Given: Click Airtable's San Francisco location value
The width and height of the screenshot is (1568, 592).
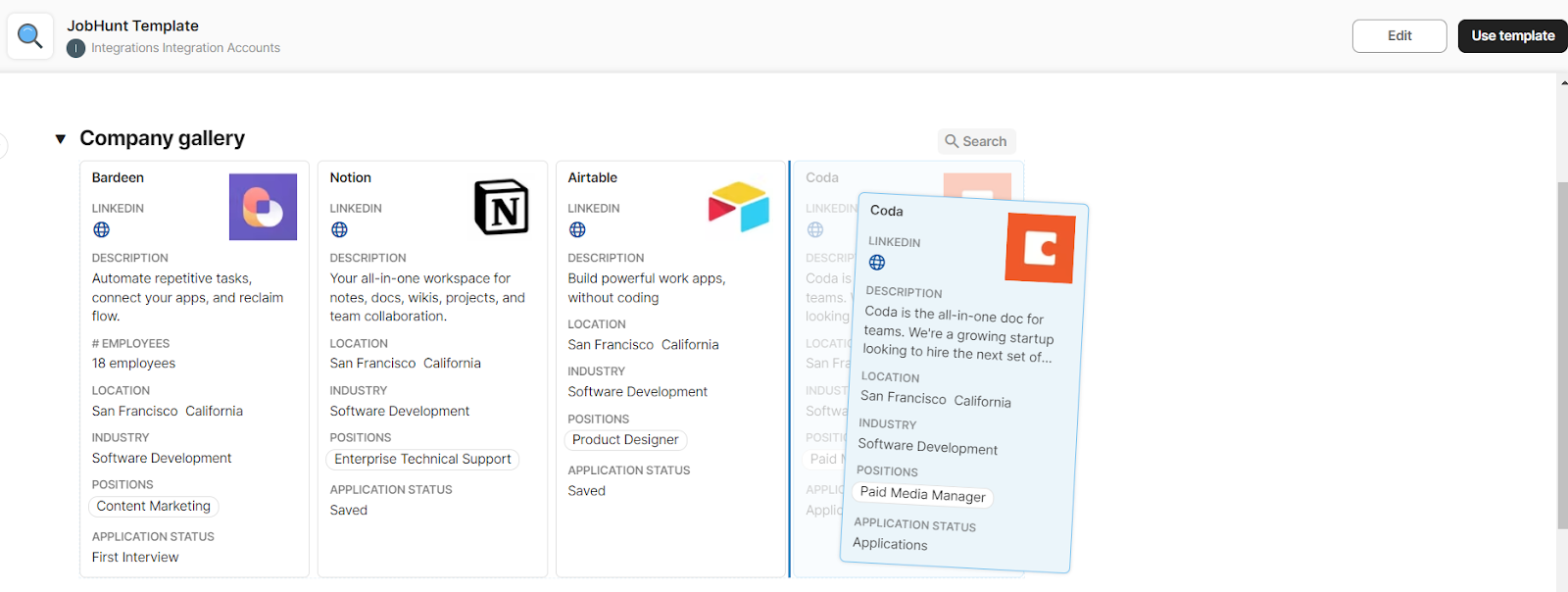Looking at the screenshot, I should click(x=611, y=345).
